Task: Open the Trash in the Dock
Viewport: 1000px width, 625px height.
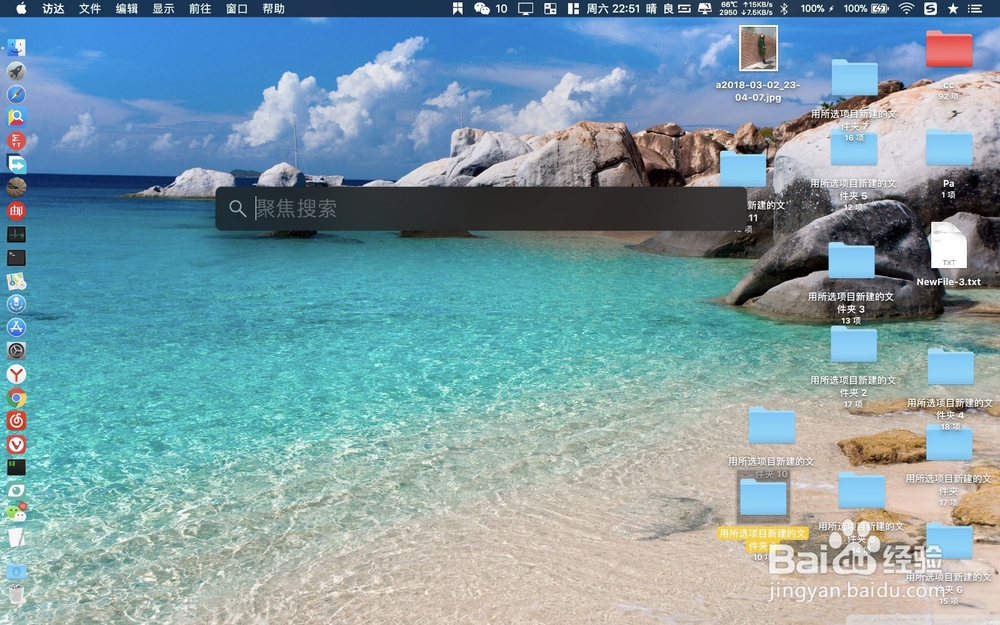Action: [x=17, y=594]
